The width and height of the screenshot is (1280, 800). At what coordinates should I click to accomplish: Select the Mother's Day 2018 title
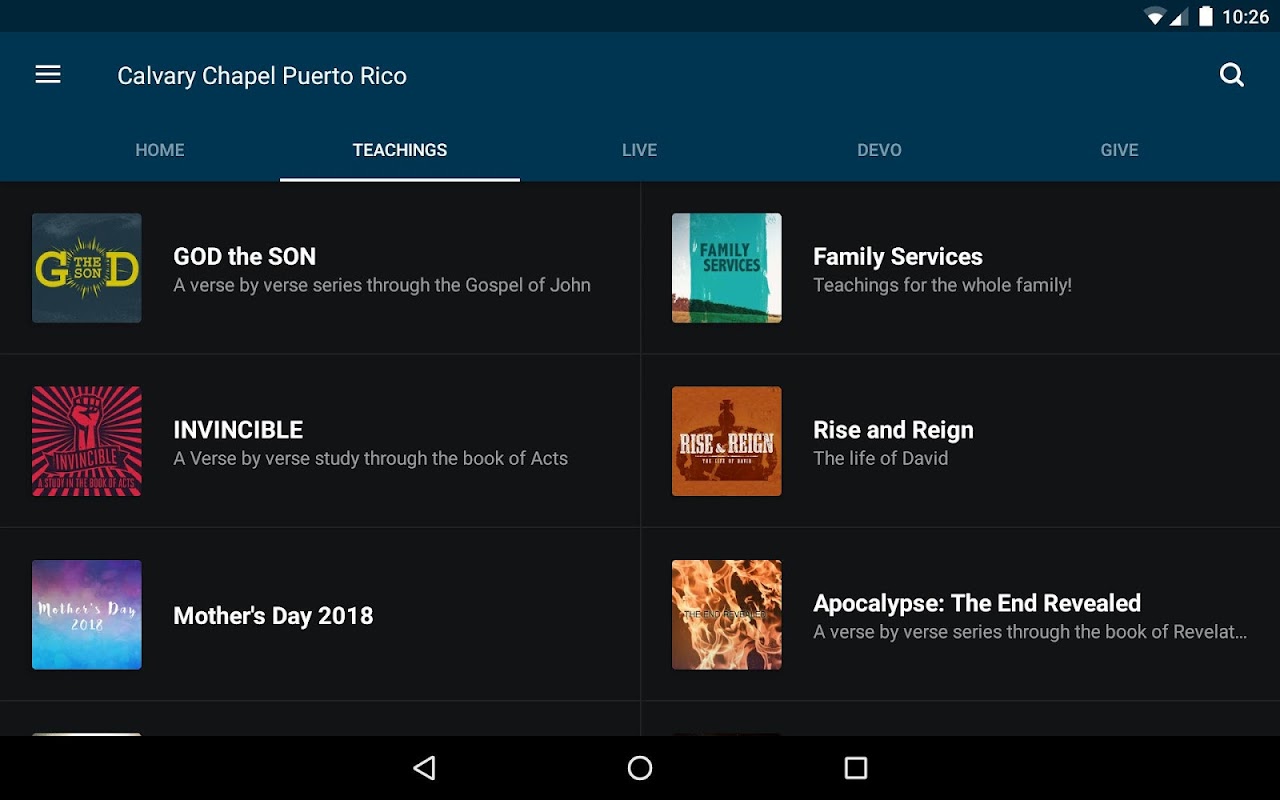point(273,616)
